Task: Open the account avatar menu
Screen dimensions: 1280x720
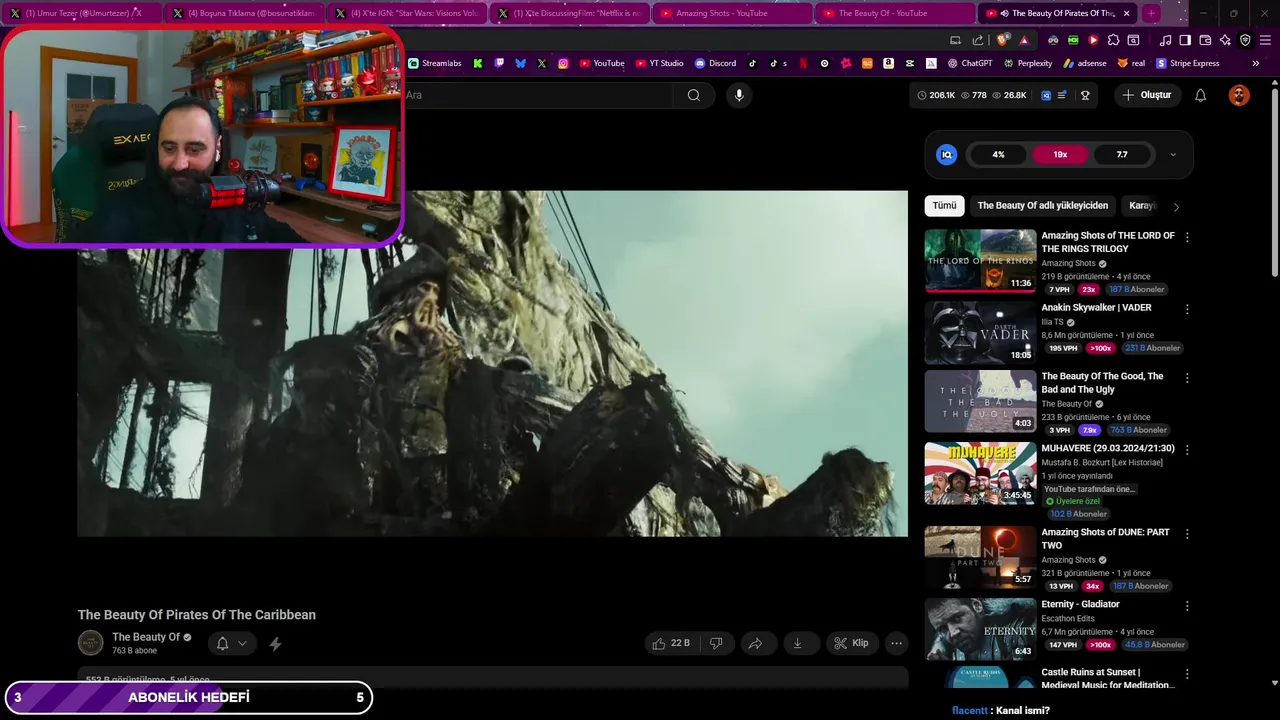Action: click(1239, 95)
